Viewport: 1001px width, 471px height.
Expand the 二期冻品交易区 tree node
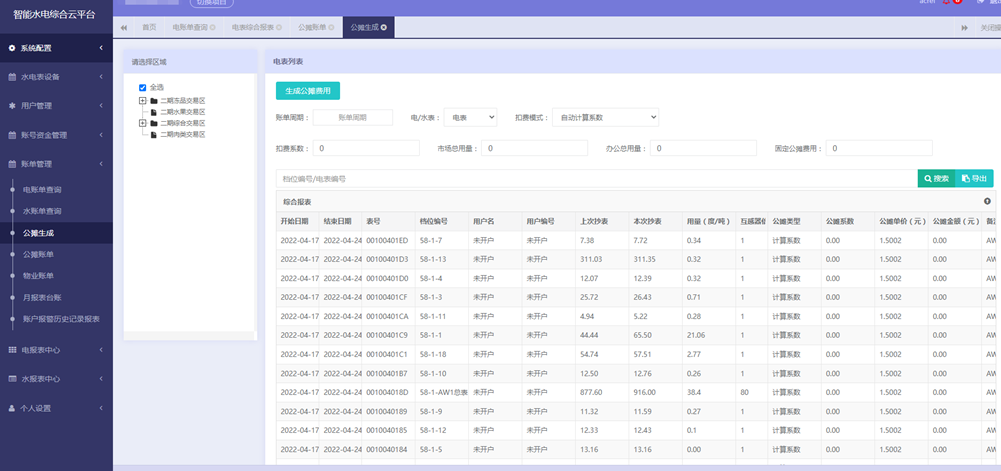[142, 101]
